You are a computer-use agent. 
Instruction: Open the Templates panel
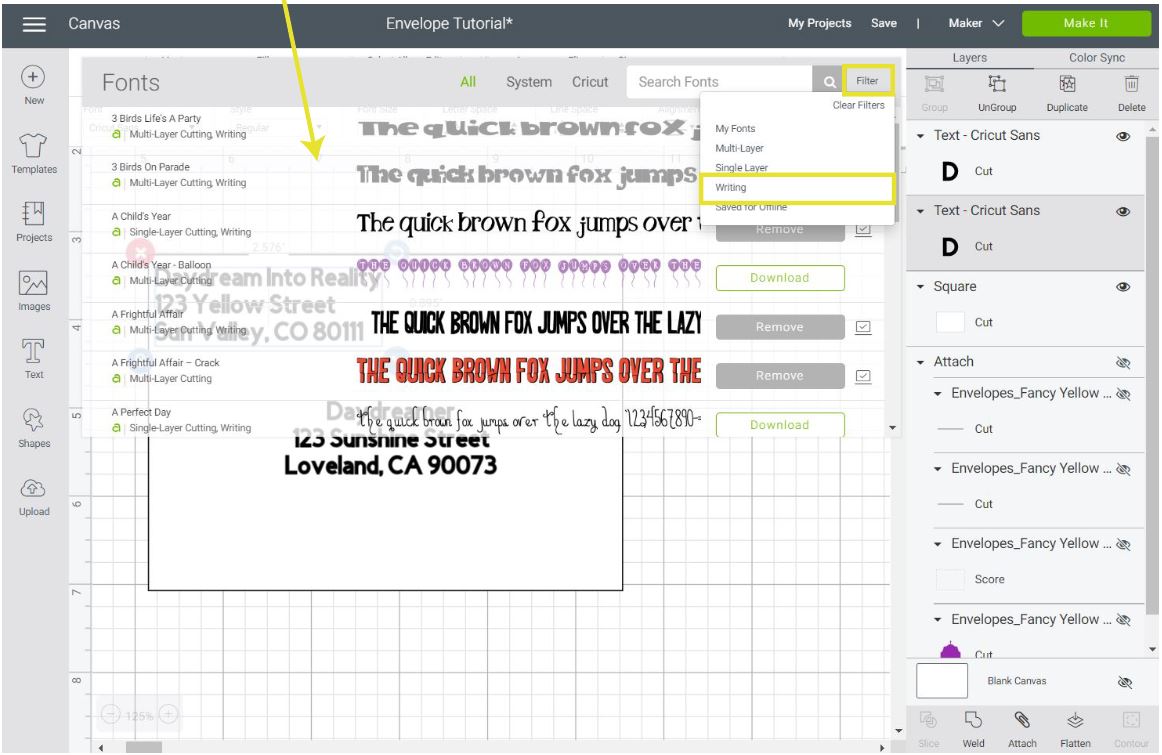(x=33, y=145)
